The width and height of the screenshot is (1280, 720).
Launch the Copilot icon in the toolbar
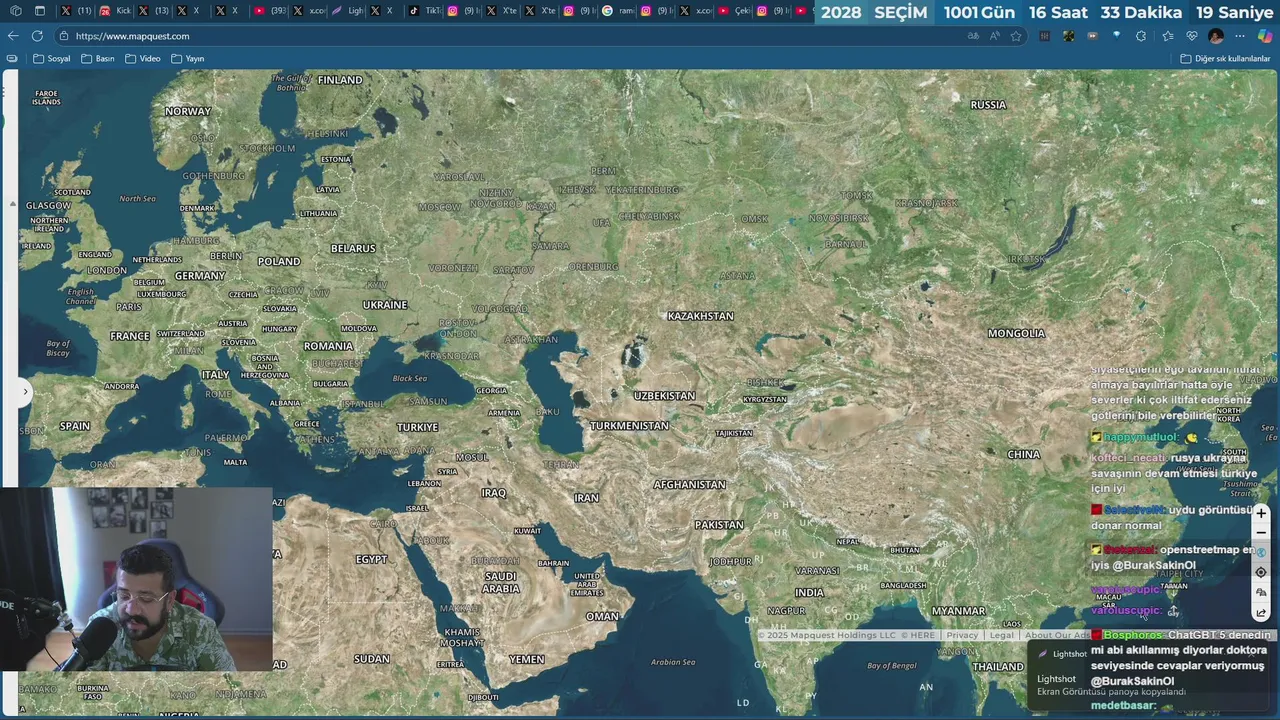click(1265, 36)
